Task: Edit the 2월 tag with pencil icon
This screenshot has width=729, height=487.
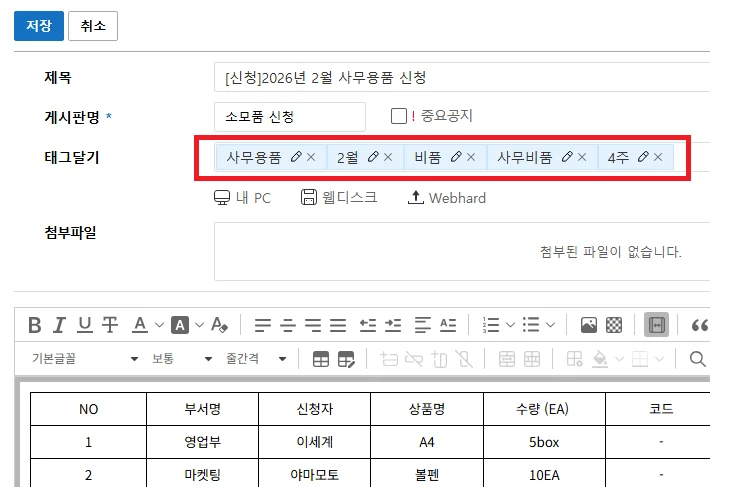Action: point(372,157)
